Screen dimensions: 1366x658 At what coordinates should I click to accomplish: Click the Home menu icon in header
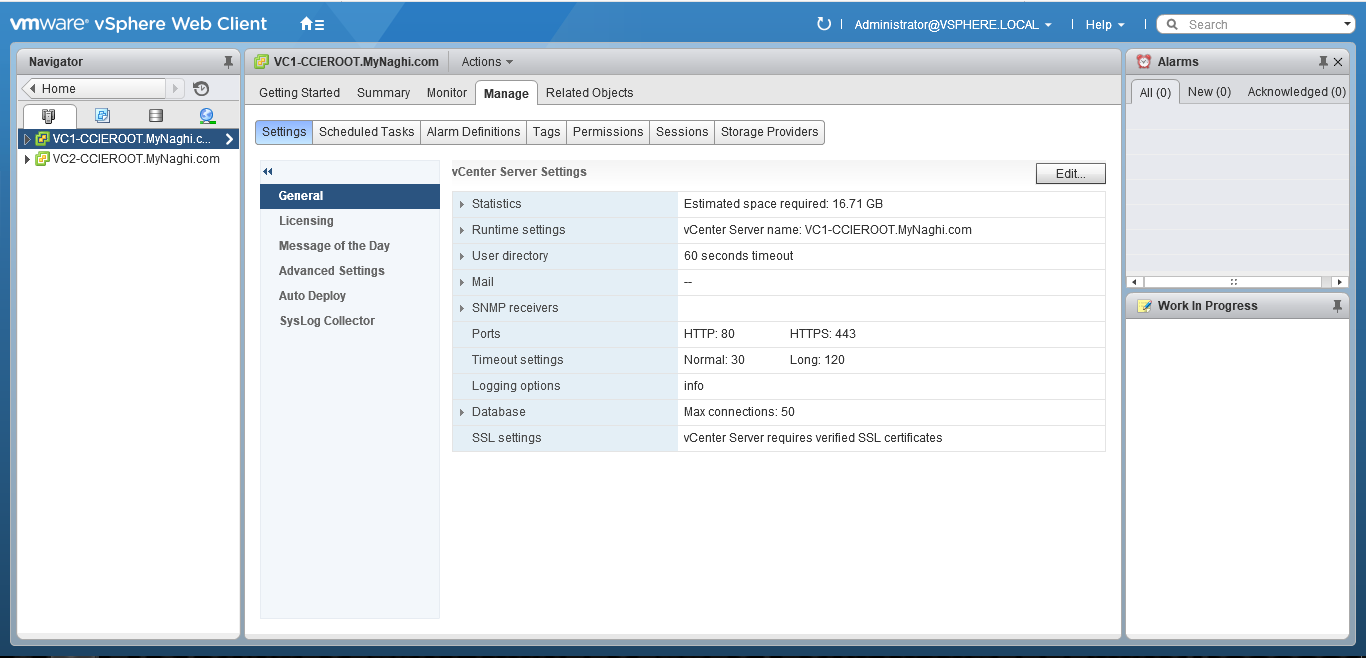[311, 24]
